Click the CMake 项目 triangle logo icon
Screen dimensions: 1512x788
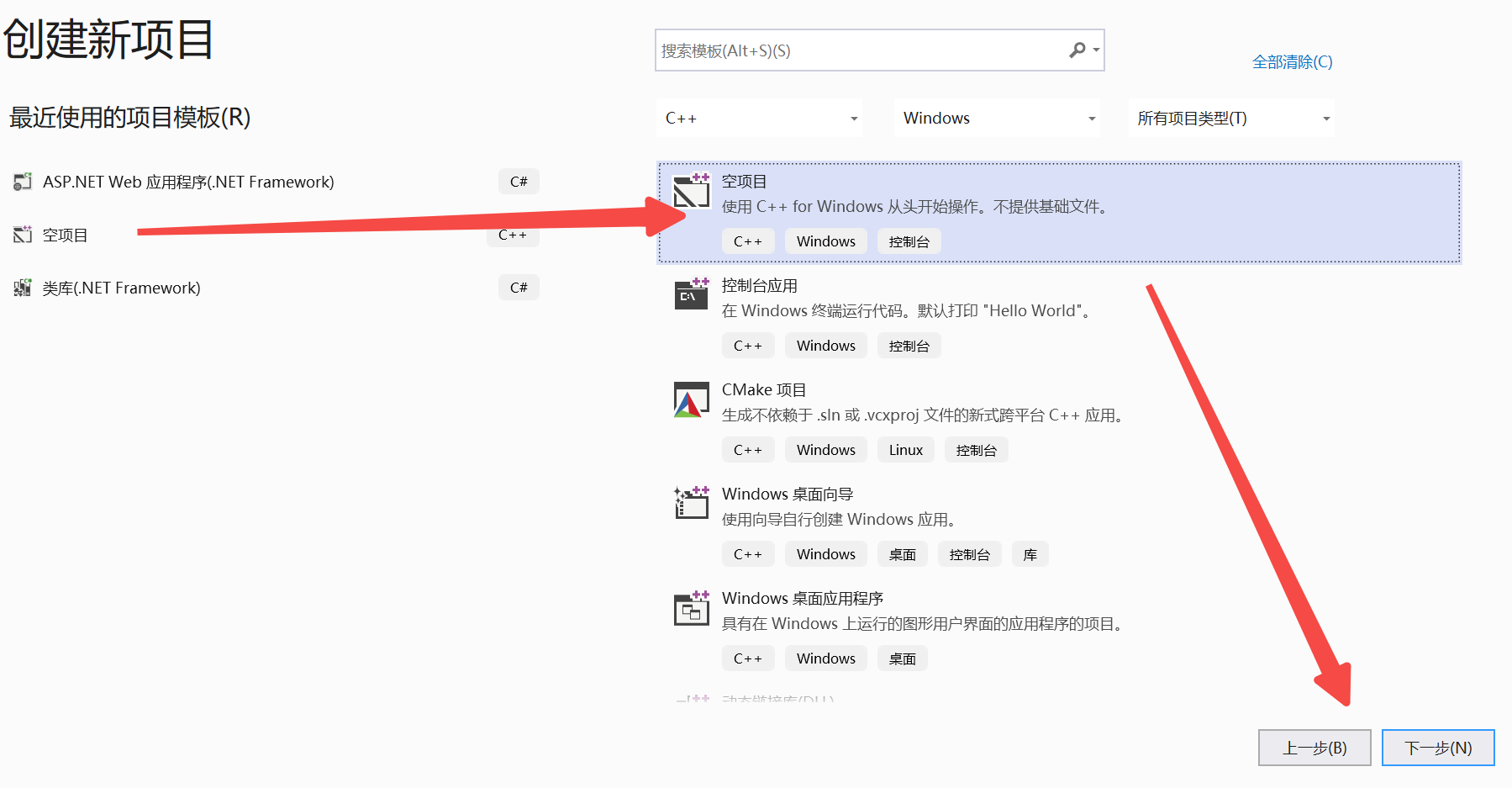(692, 399)
